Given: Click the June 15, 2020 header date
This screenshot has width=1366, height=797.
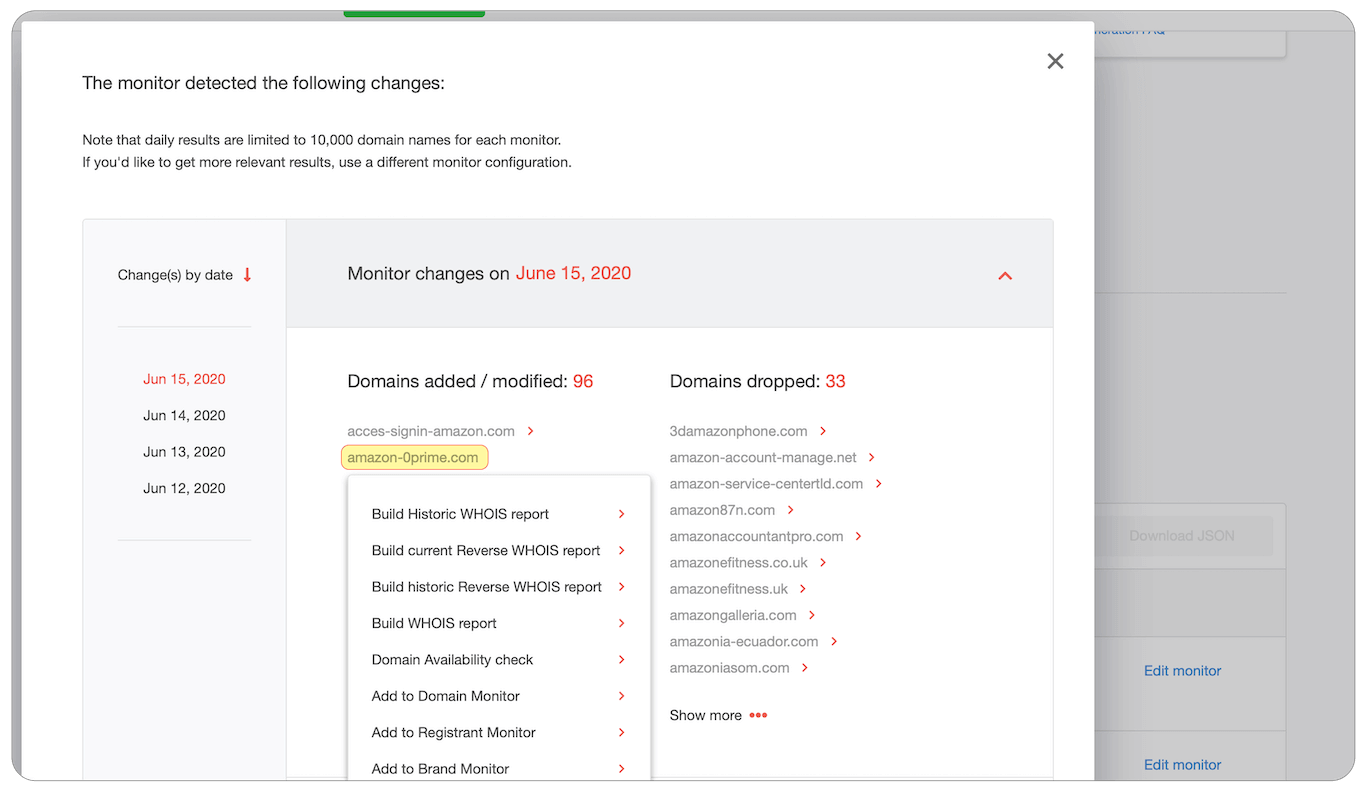Looking at the screenshot, I should point(573,273).
